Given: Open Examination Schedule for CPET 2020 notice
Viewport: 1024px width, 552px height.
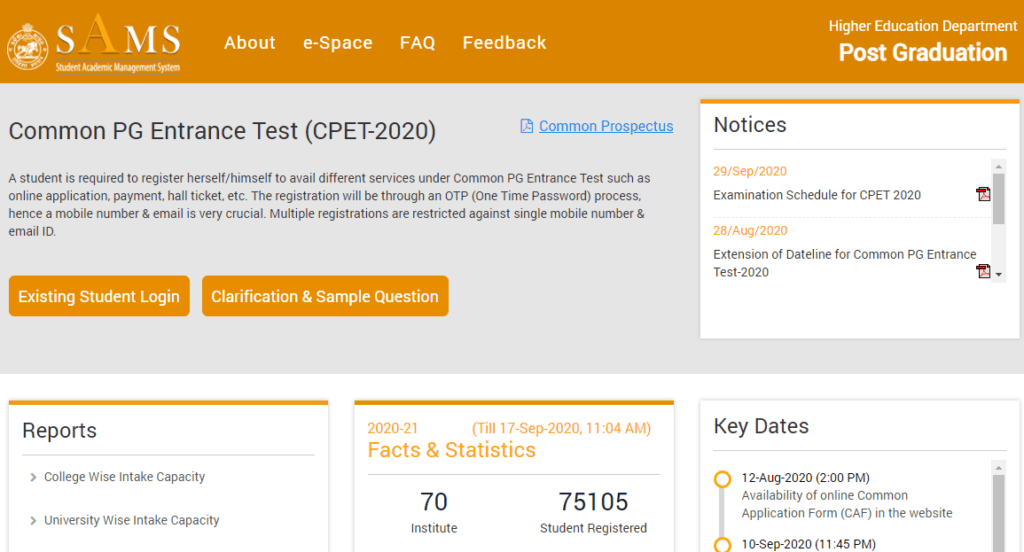Looking at the screenshot, I should pyautogui.click(x=817, y=195).
